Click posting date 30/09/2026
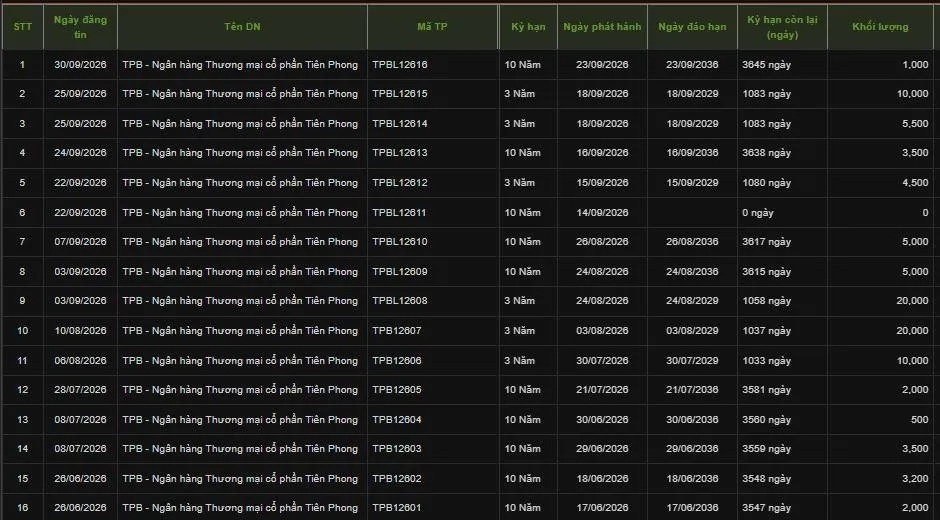Screen dimensions: 940x520 80,65
